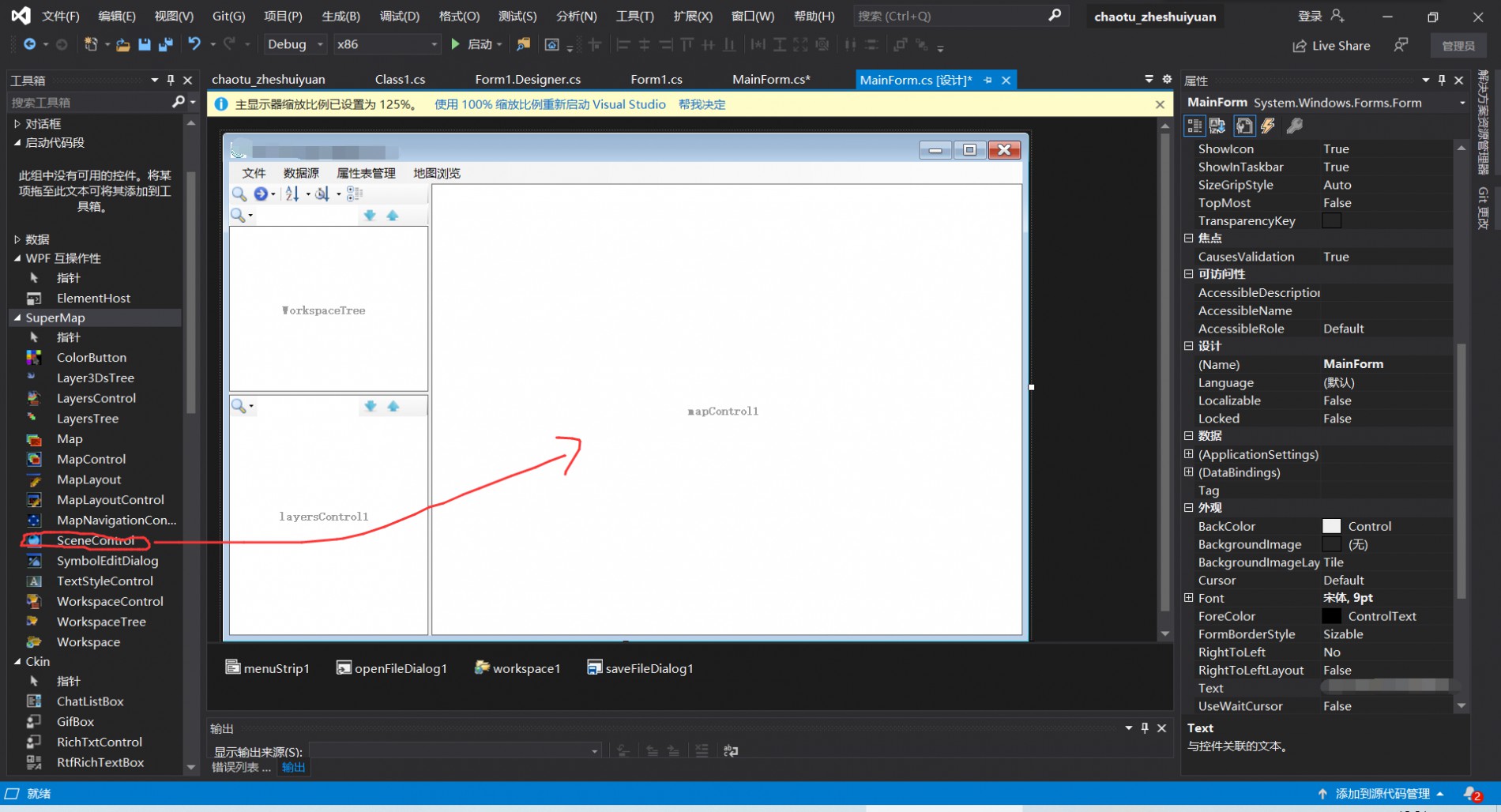Click the Save file toolbar icon

click(x=144, y=45)
